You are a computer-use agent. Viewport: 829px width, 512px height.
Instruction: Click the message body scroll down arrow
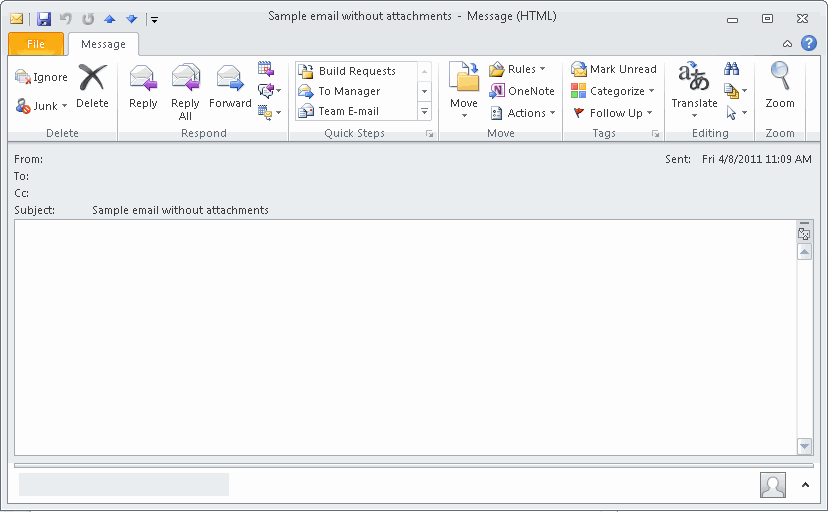coord(804,446)
